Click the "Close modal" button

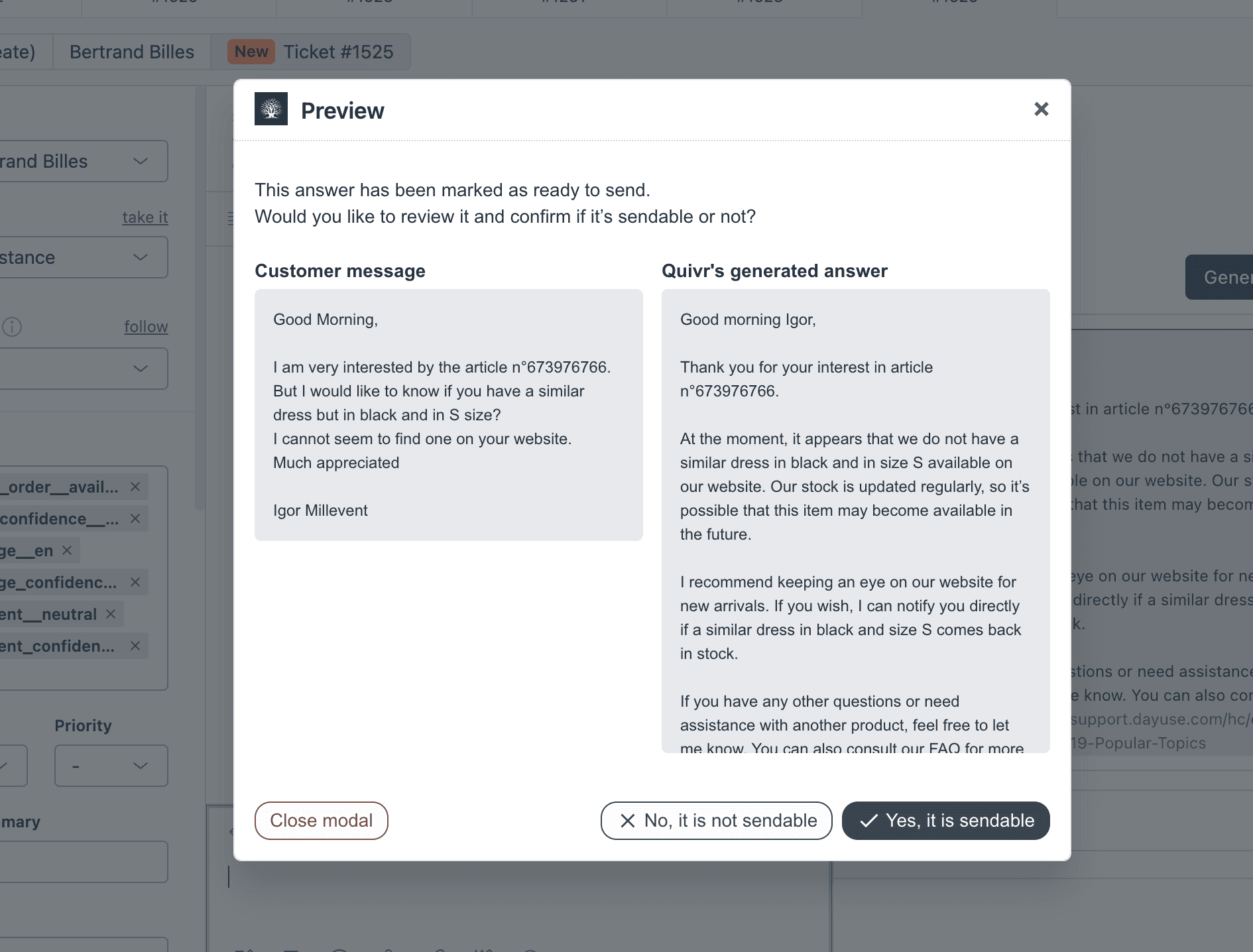[x=321, y=820]
